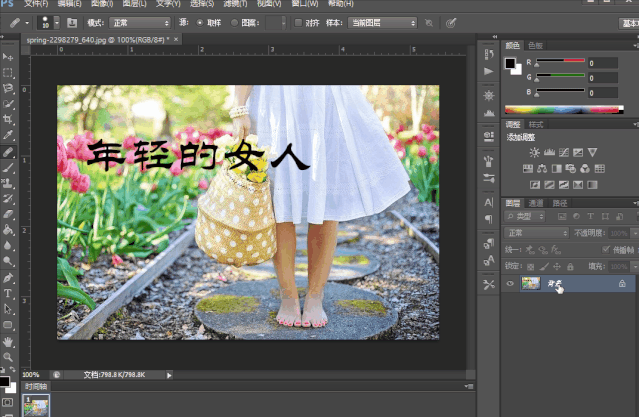Screen dimensions: 639x417
Task: Pick a color from the spectrum ramp
Action: 564,109
